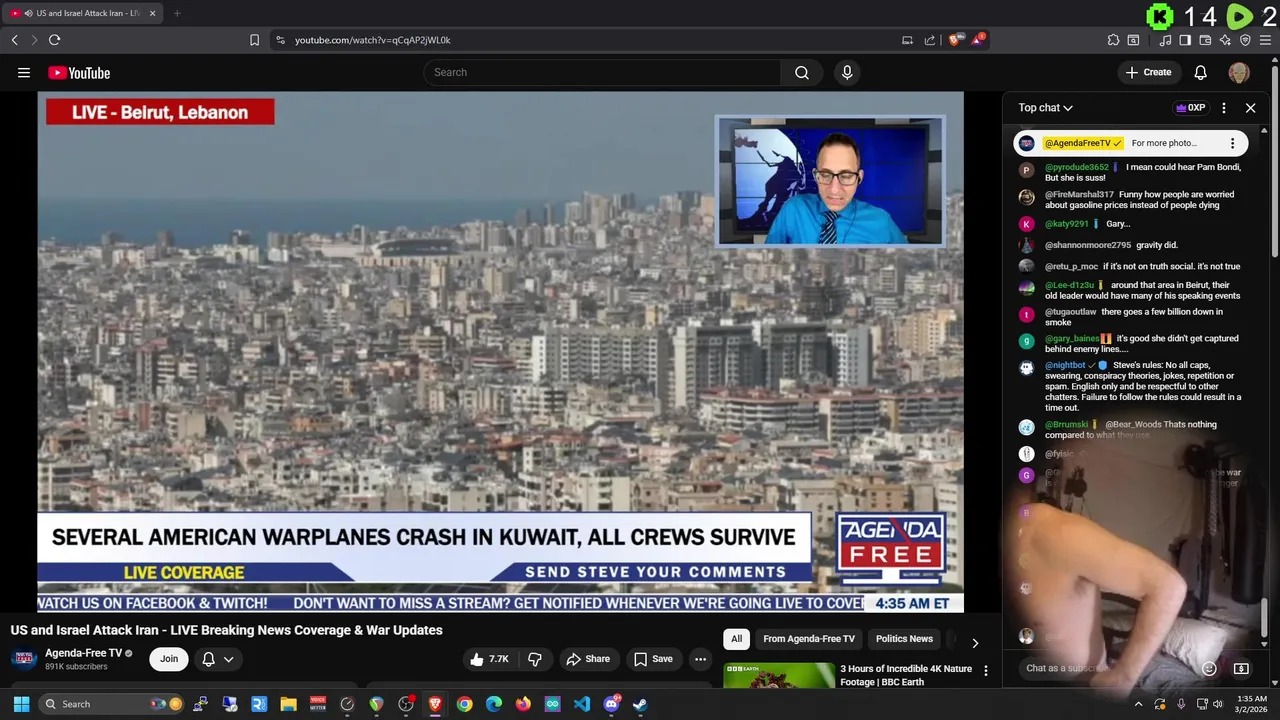The image size is (1280, 720).
Task: Open Discord from the taskbar
Action: [611, 704]
